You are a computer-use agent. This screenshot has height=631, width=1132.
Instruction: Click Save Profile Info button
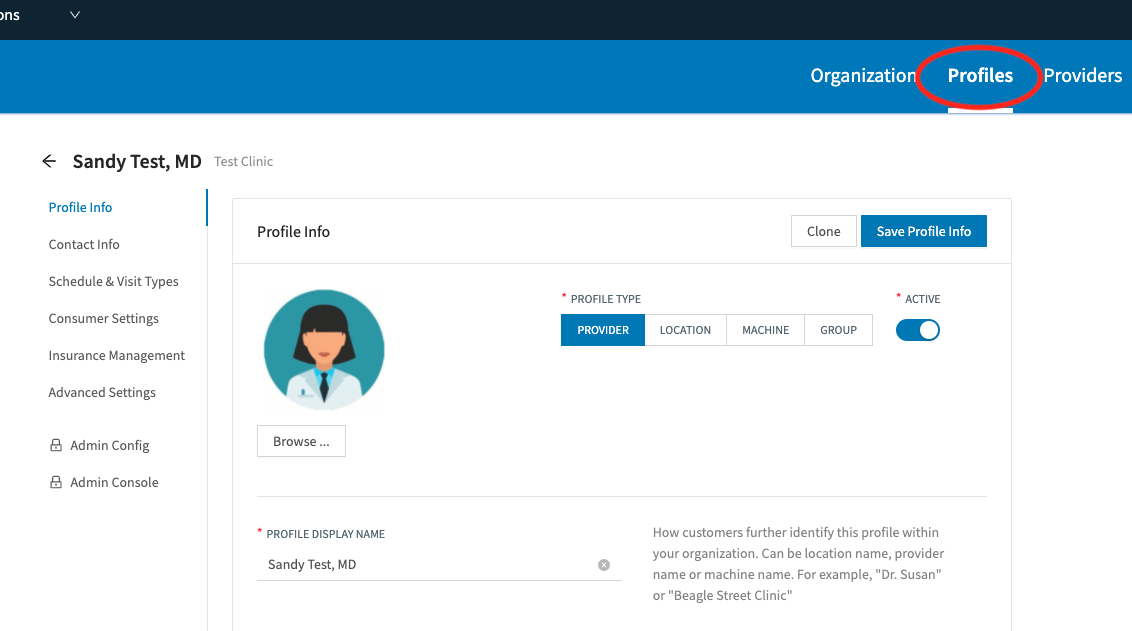[923, 231]
